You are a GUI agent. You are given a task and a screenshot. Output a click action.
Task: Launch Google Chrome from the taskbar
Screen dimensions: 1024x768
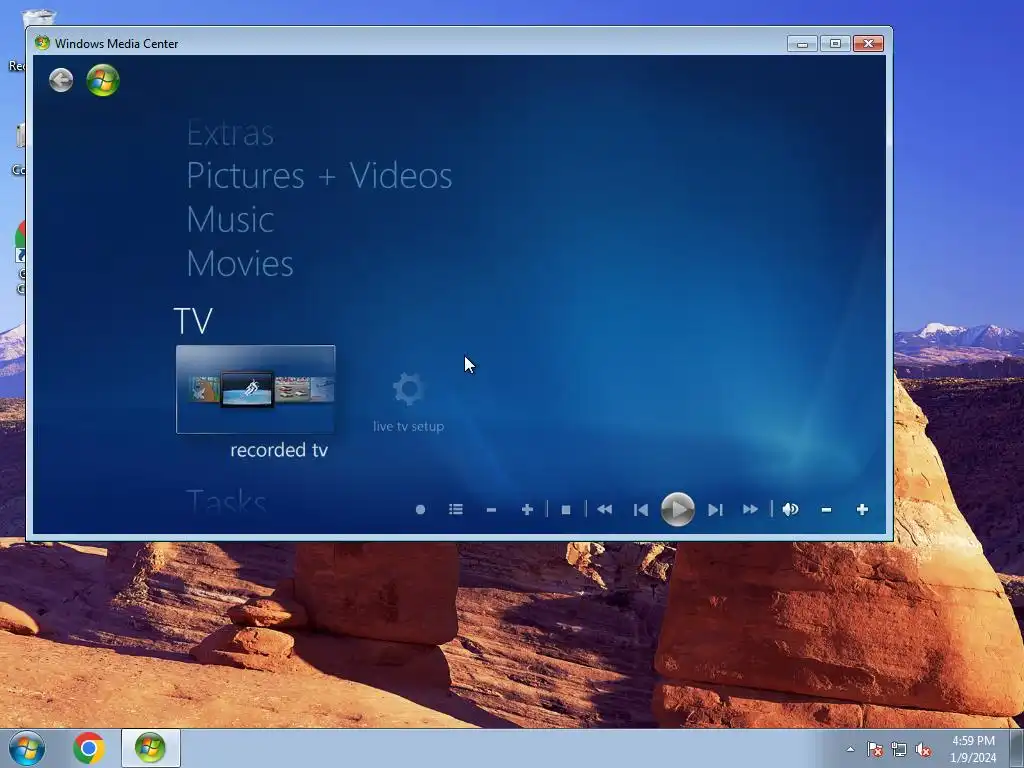[x=89, y=748]
